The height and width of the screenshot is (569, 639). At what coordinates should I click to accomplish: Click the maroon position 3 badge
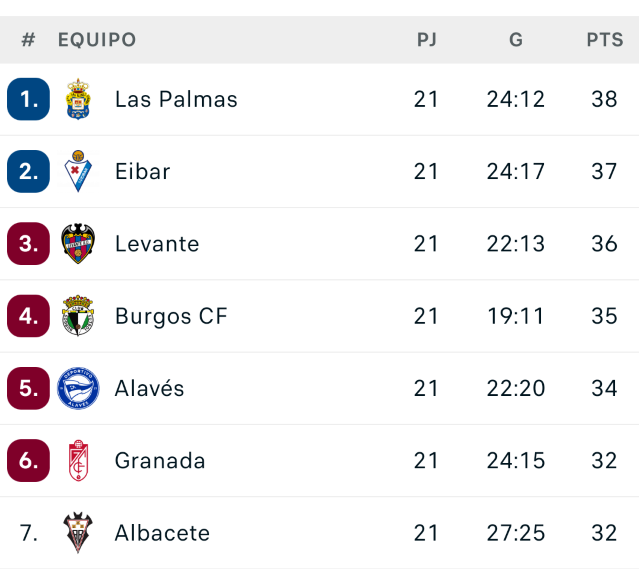28,244
